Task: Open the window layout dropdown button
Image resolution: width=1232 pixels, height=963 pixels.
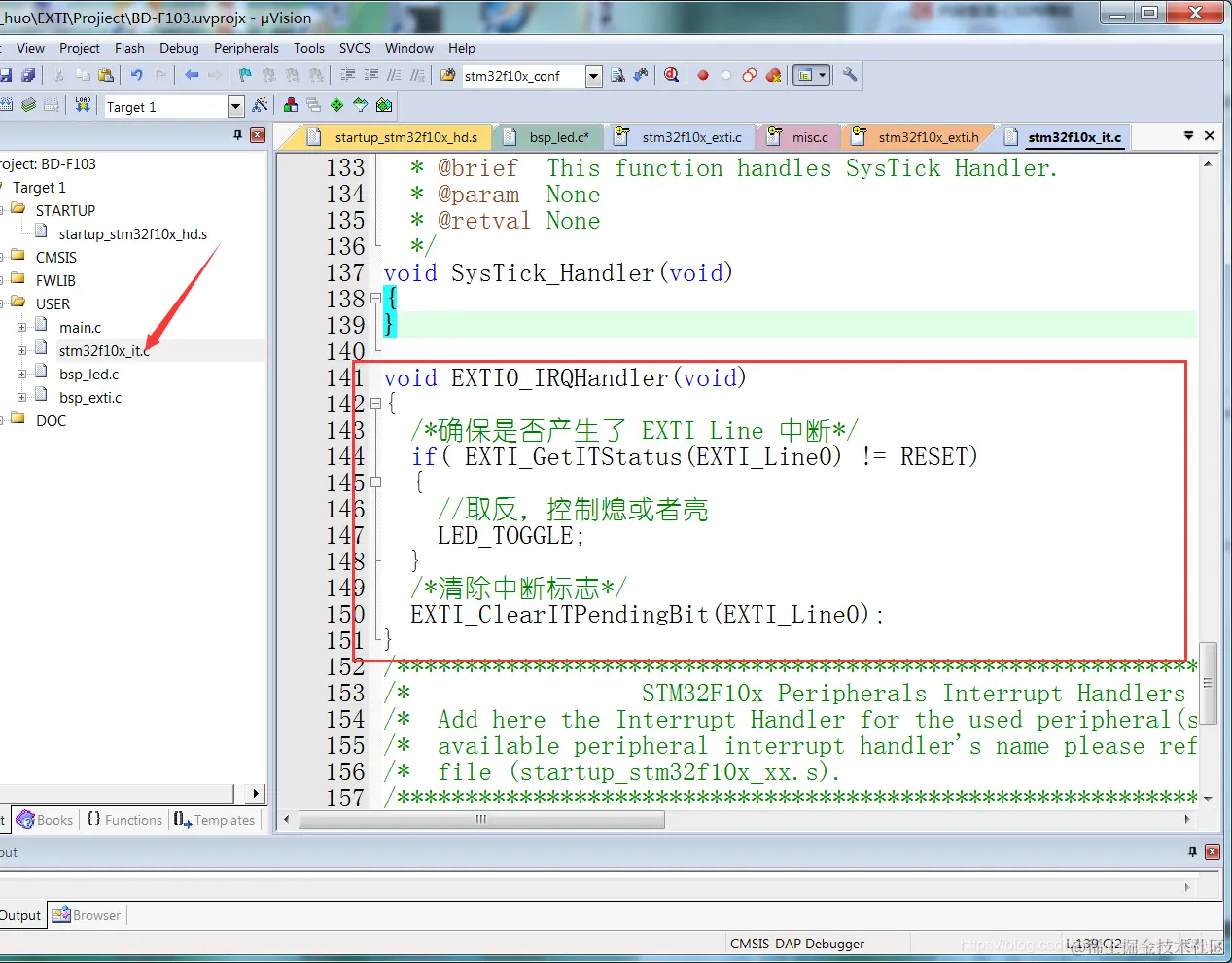Action: point(824,75)
